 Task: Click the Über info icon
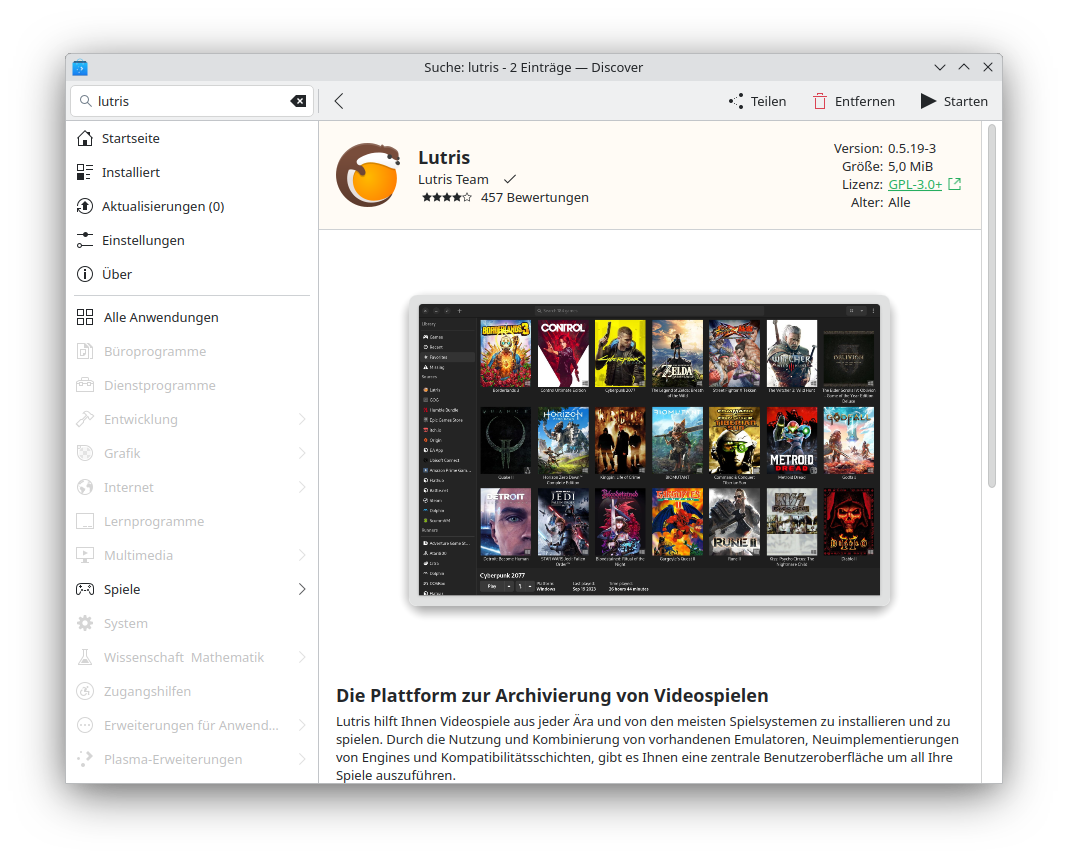click(85, 275)
